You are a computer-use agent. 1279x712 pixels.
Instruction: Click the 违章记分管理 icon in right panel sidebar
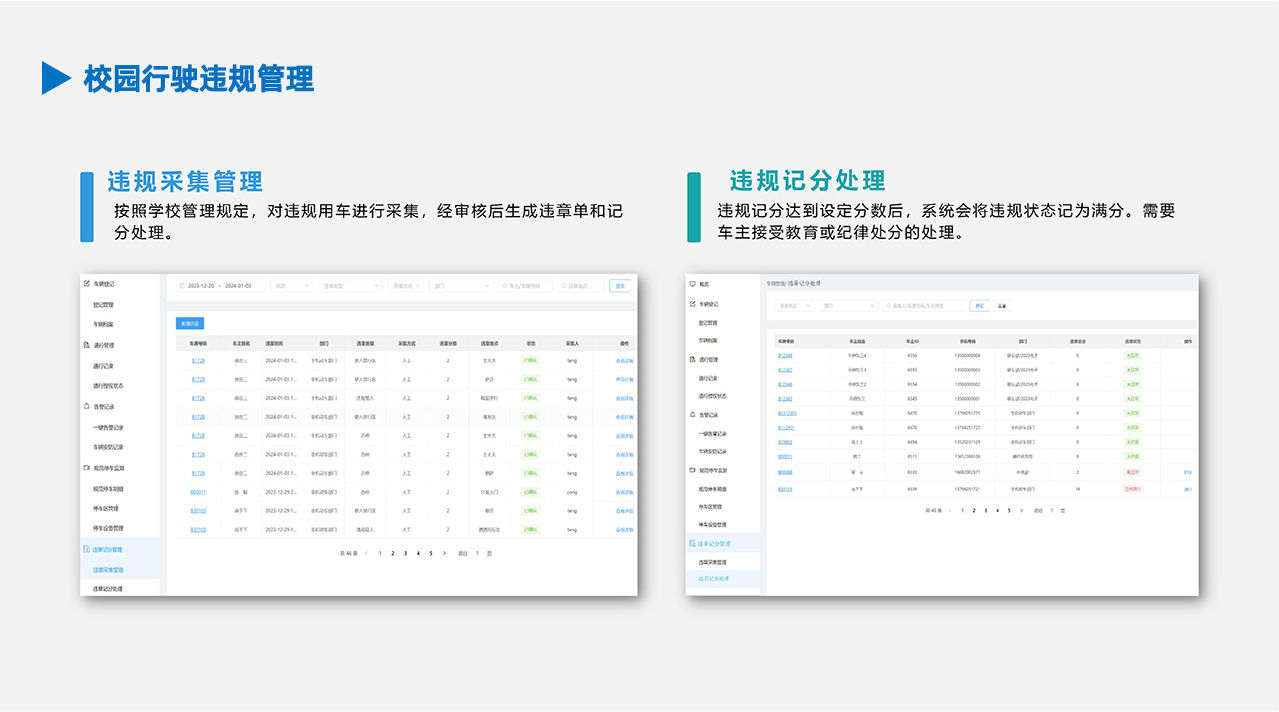[692, 543]
